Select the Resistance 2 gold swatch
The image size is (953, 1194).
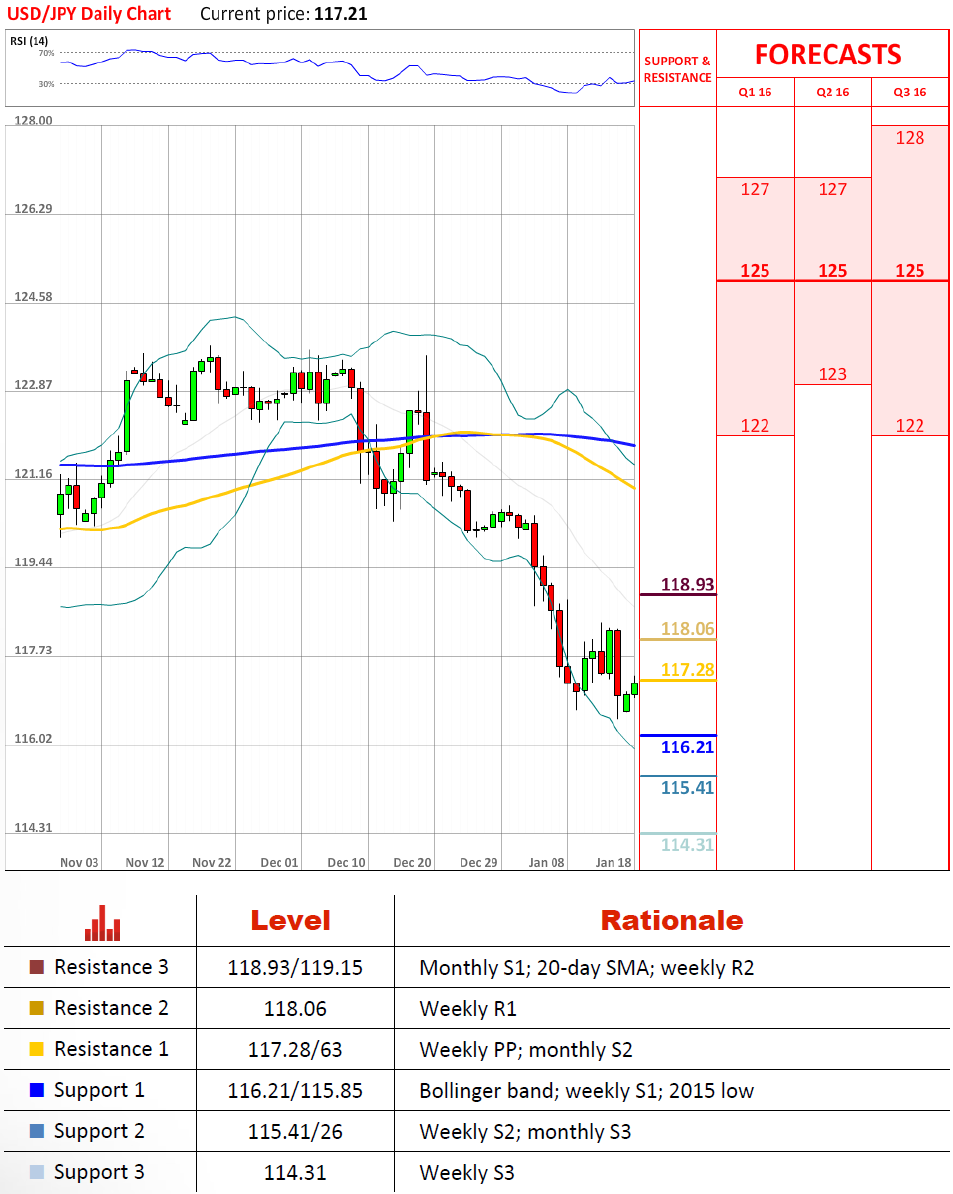coord(37,1008)
